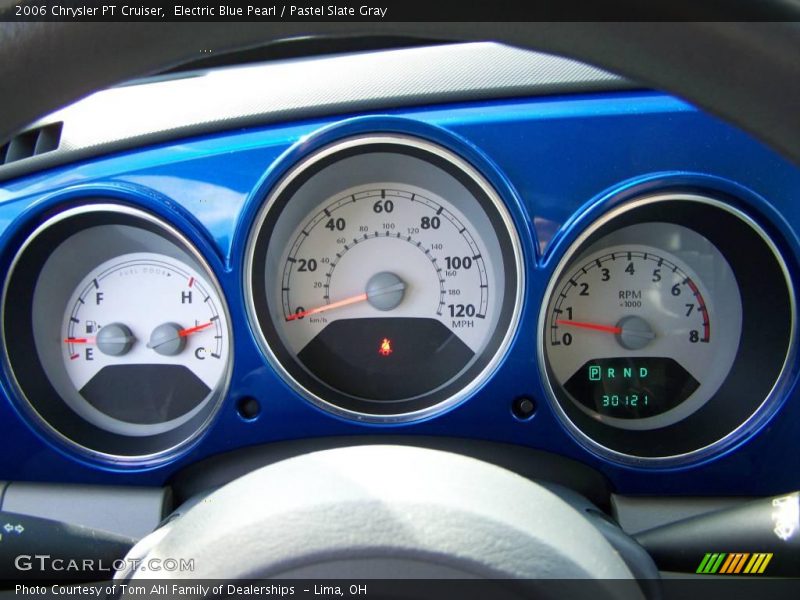
Task: Click the H marking on temperature gauge
Action: tap(187, 297)
